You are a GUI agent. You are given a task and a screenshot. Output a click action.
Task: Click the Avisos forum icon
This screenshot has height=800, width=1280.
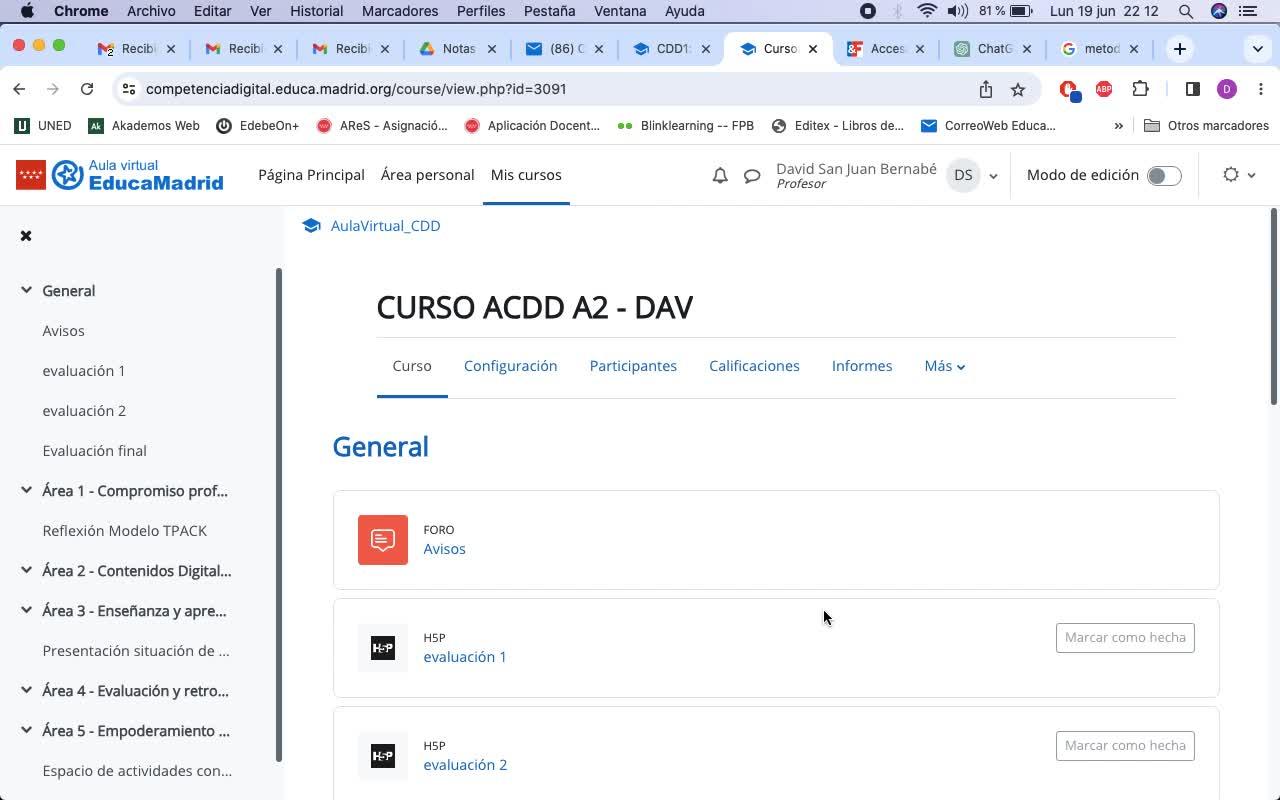383,540
